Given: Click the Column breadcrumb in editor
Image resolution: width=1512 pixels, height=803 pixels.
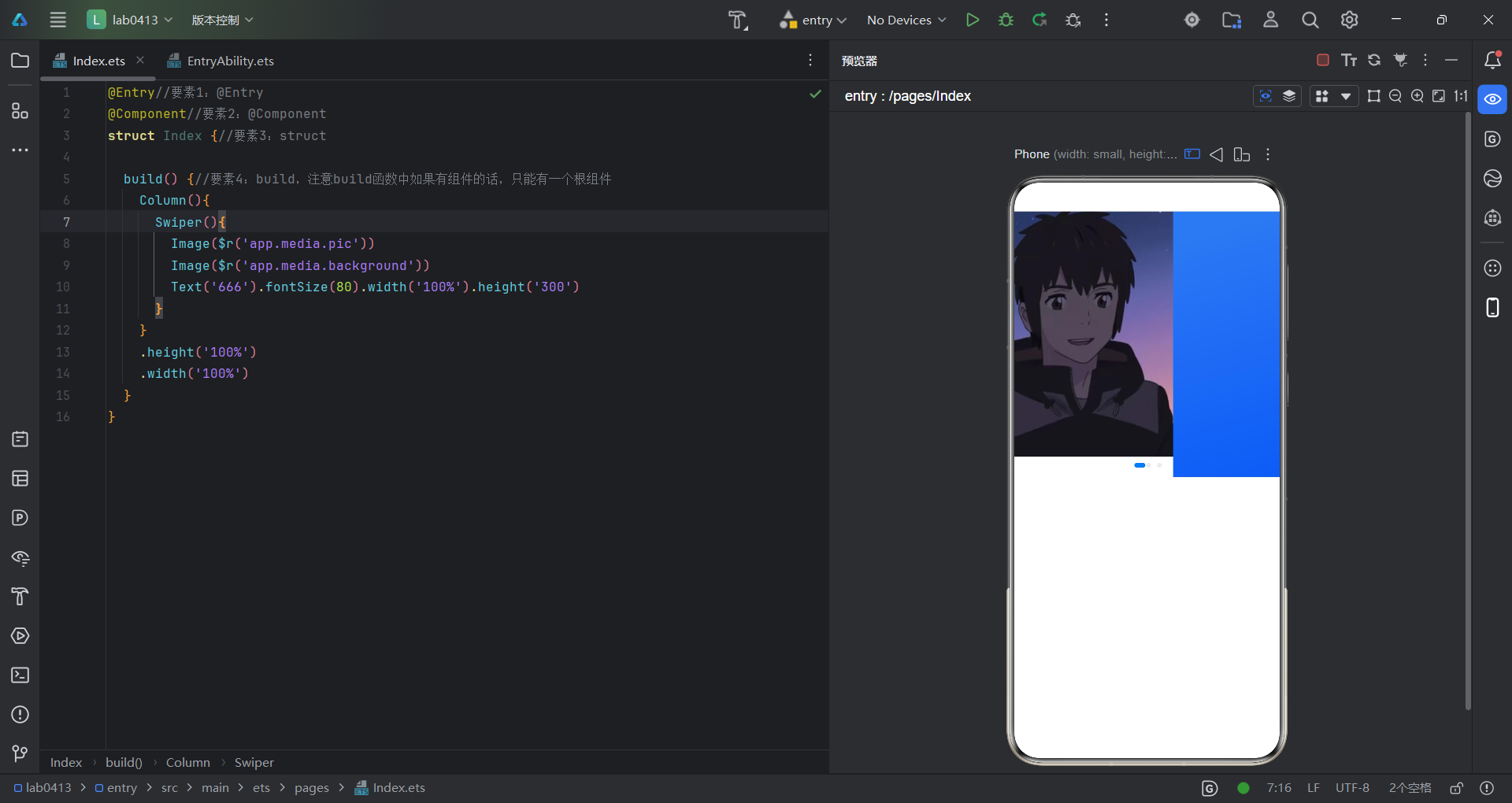Looking at the screenshot, I should pyautogui.click(x=187, y=762).
